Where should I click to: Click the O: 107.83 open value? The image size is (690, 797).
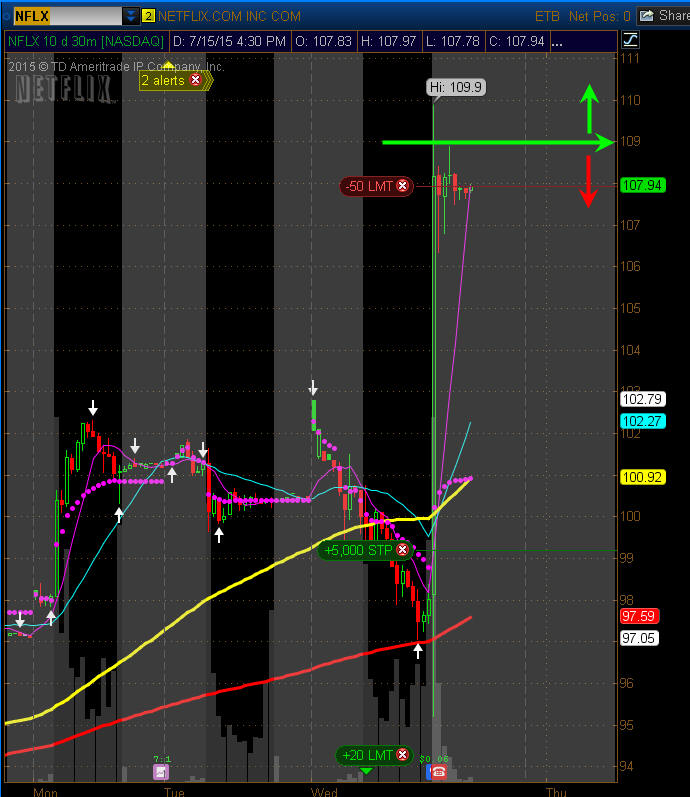(x=323, y=41)
